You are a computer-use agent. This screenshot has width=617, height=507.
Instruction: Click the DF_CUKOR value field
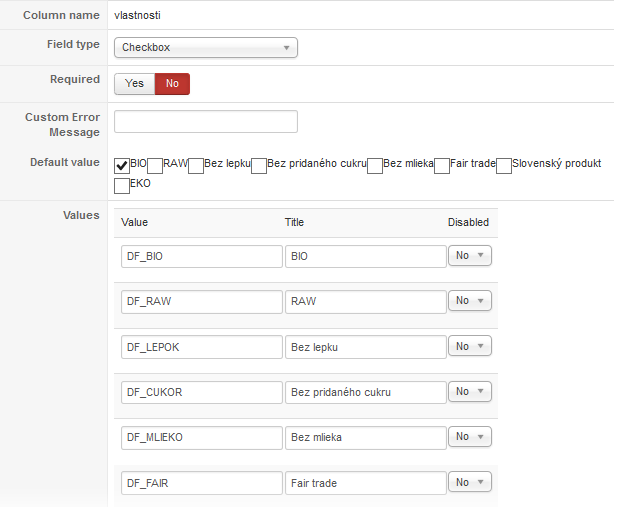202,392
